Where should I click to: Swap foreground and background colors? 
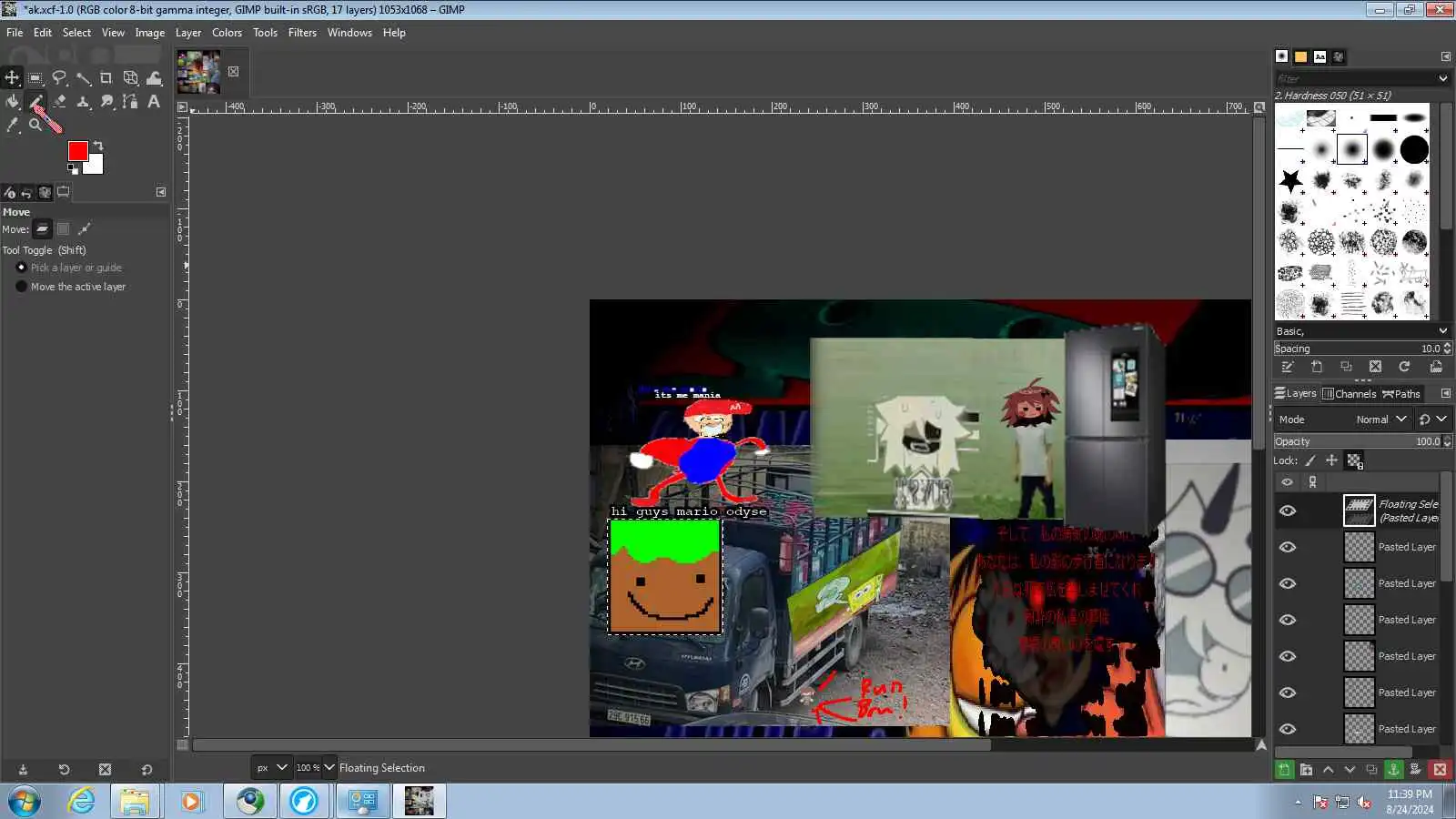[x=98, y=146]
